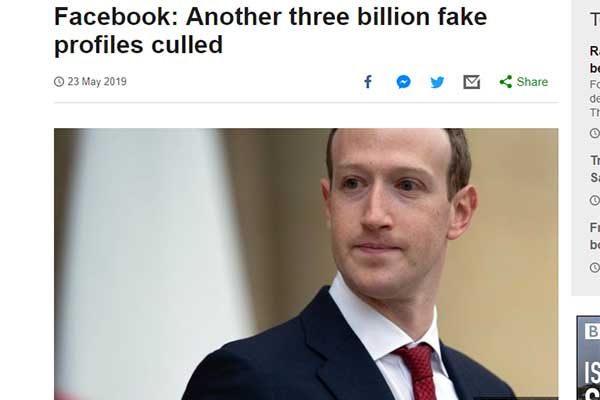This screenshot has width=600, height=400.
Task: Open sidebar story headline starting with Fr
Action: point(595,236)
